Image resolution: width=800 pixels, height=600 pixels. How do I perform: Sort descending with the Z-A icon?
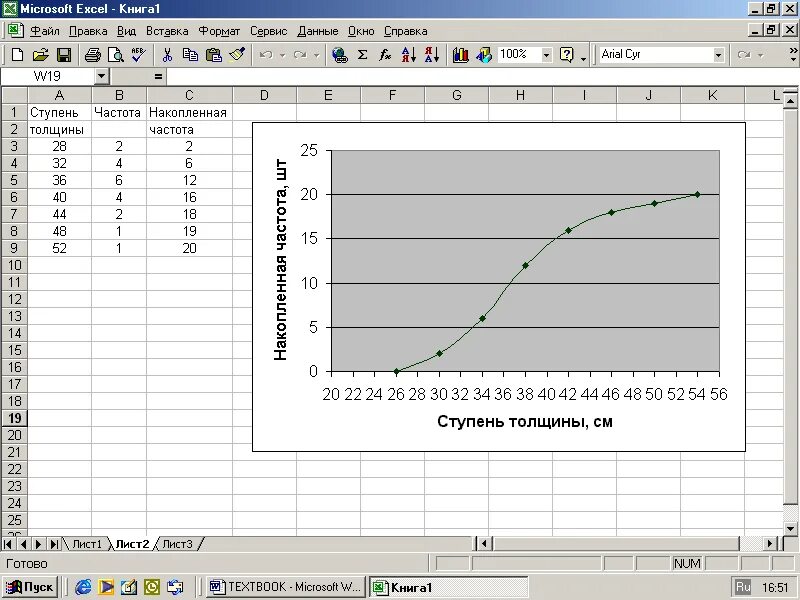click(432, 55)
